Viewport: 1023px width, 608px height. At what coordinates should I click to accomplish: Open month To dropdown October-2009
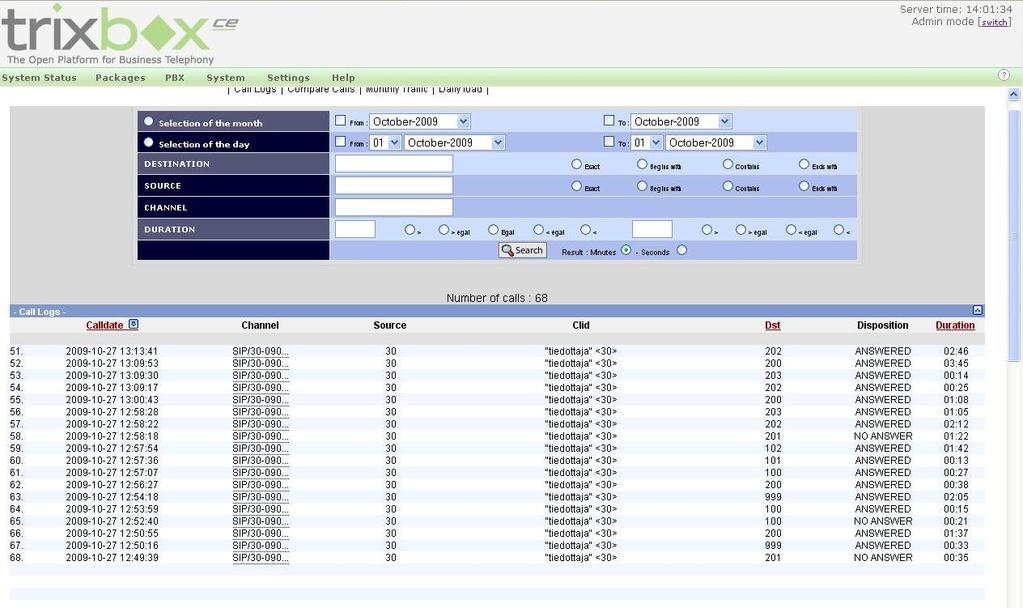(x=681, y=121)
